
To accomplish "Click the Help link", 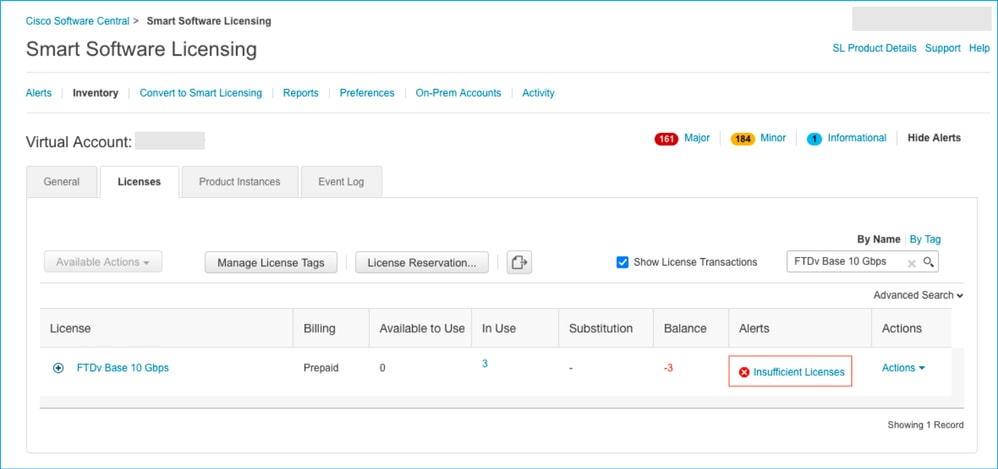I will click(x=979, y=48).
